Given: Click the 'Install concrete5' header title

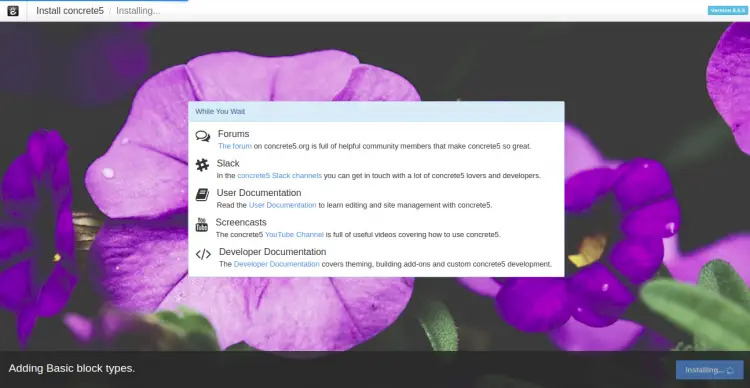Looking at the screenshot, I should pyautogui.click(x=70, y=11).
